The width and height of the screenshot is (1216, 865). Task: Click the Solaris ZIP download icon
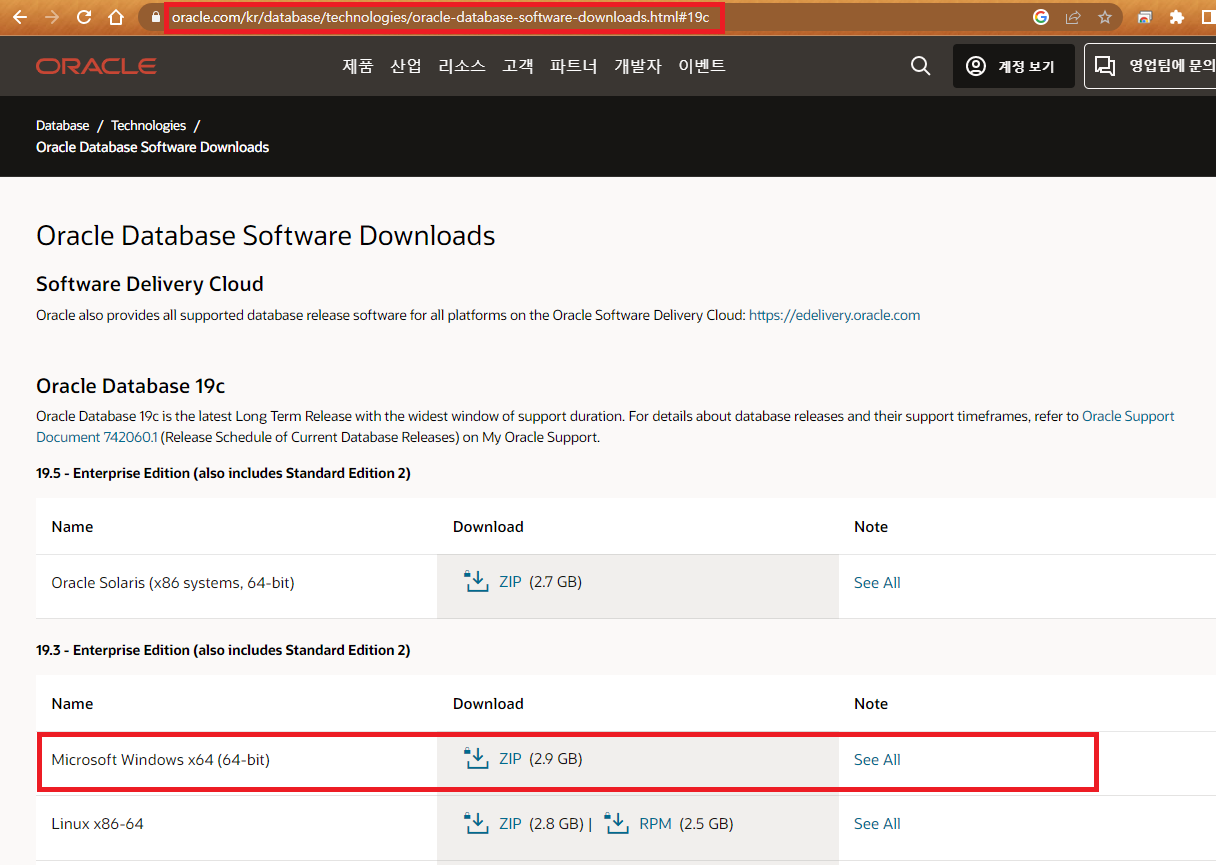point(476,581)
